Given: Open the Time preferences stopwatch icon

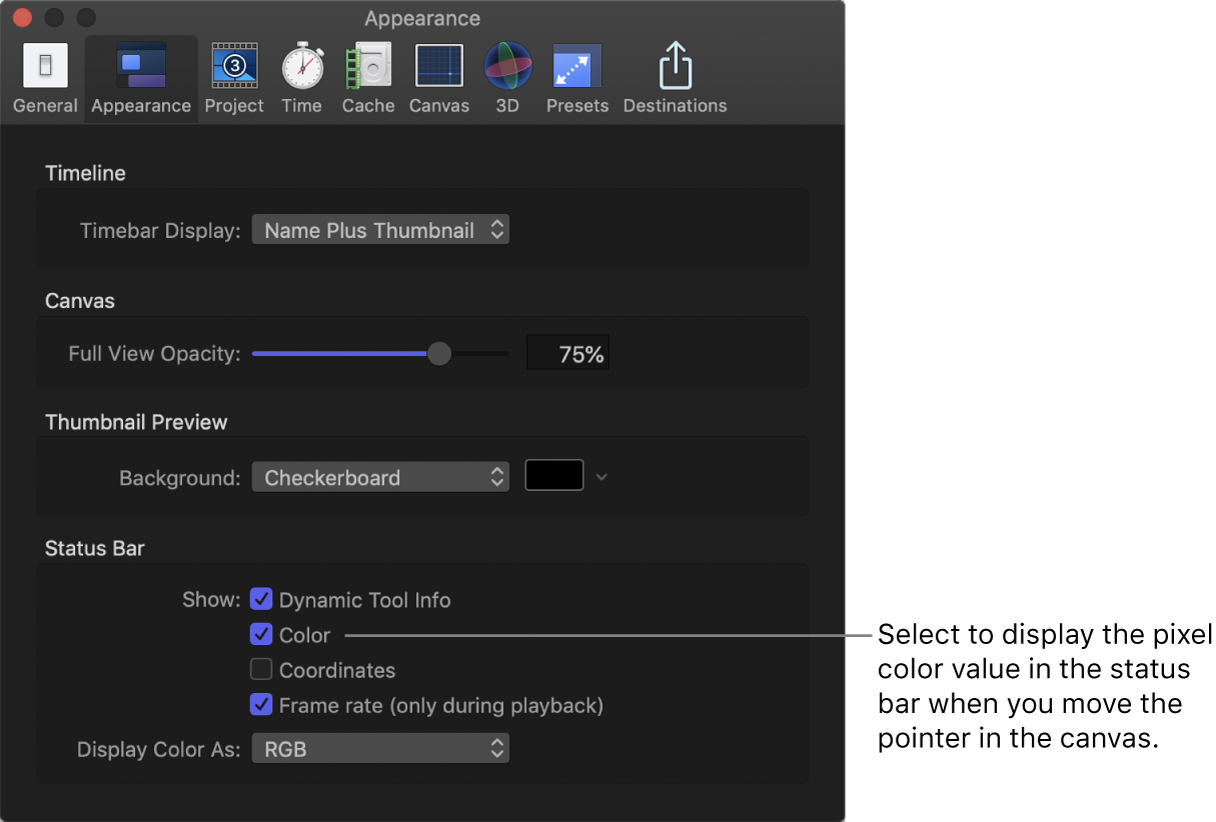Looking at the screenshot, I should click(x=301, y=66).
